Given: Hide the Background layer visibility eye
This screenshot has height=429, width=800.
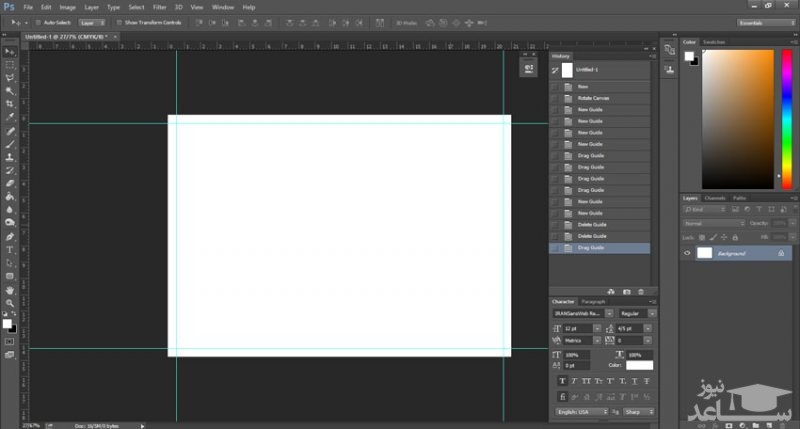Looking at the screenshot, I should click(687, 253).
